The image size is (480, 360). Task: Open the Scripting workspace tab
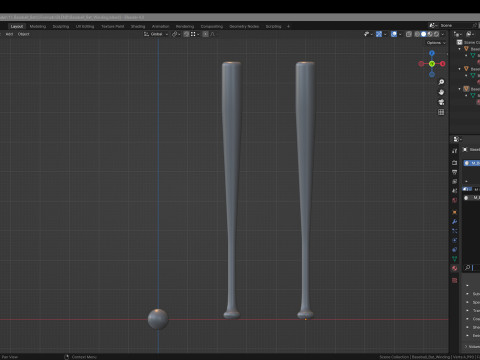point(273,26)
